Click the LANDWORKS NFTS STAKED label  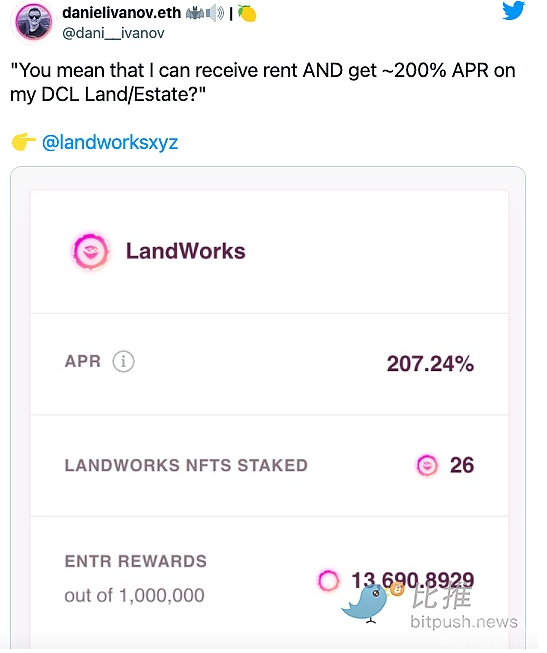(186, 465)
